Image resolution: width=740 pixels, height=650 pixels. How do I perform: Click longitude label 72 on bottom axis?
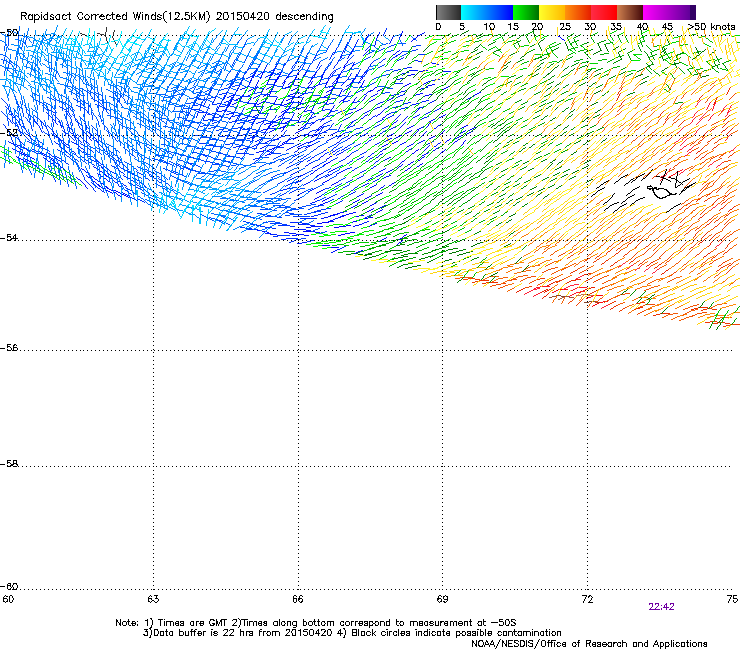(x=587, y=599)
